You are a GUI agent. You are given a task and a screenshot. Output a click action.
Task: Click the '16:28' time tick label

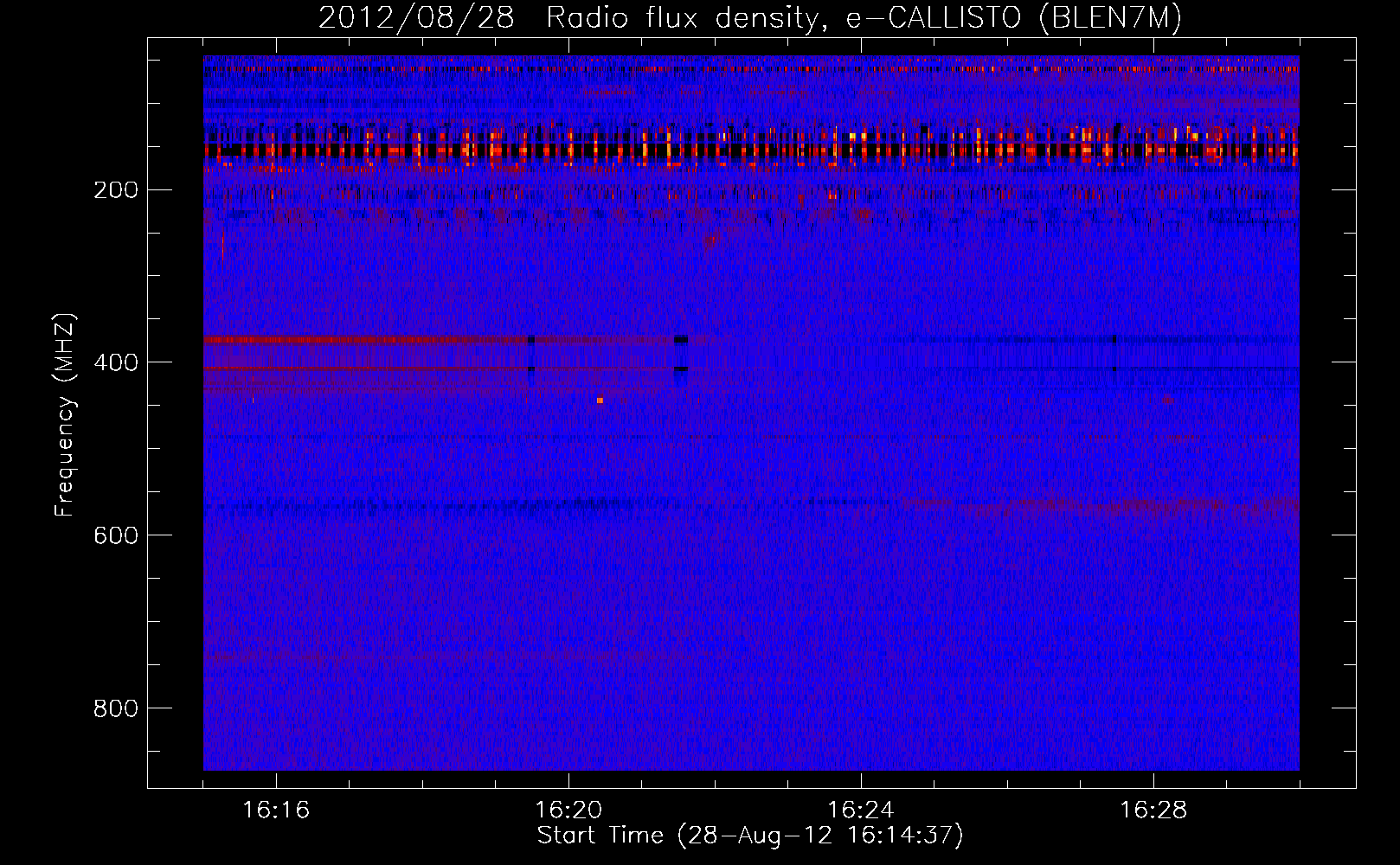click(1153, 811)
